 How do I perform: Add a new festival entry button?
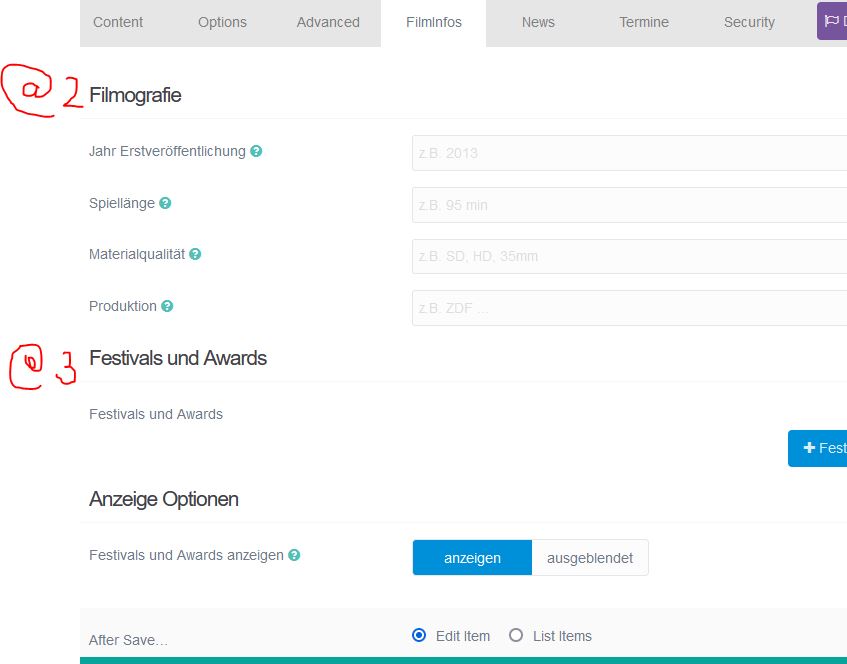pyautogui.click(x=818, y=448)
